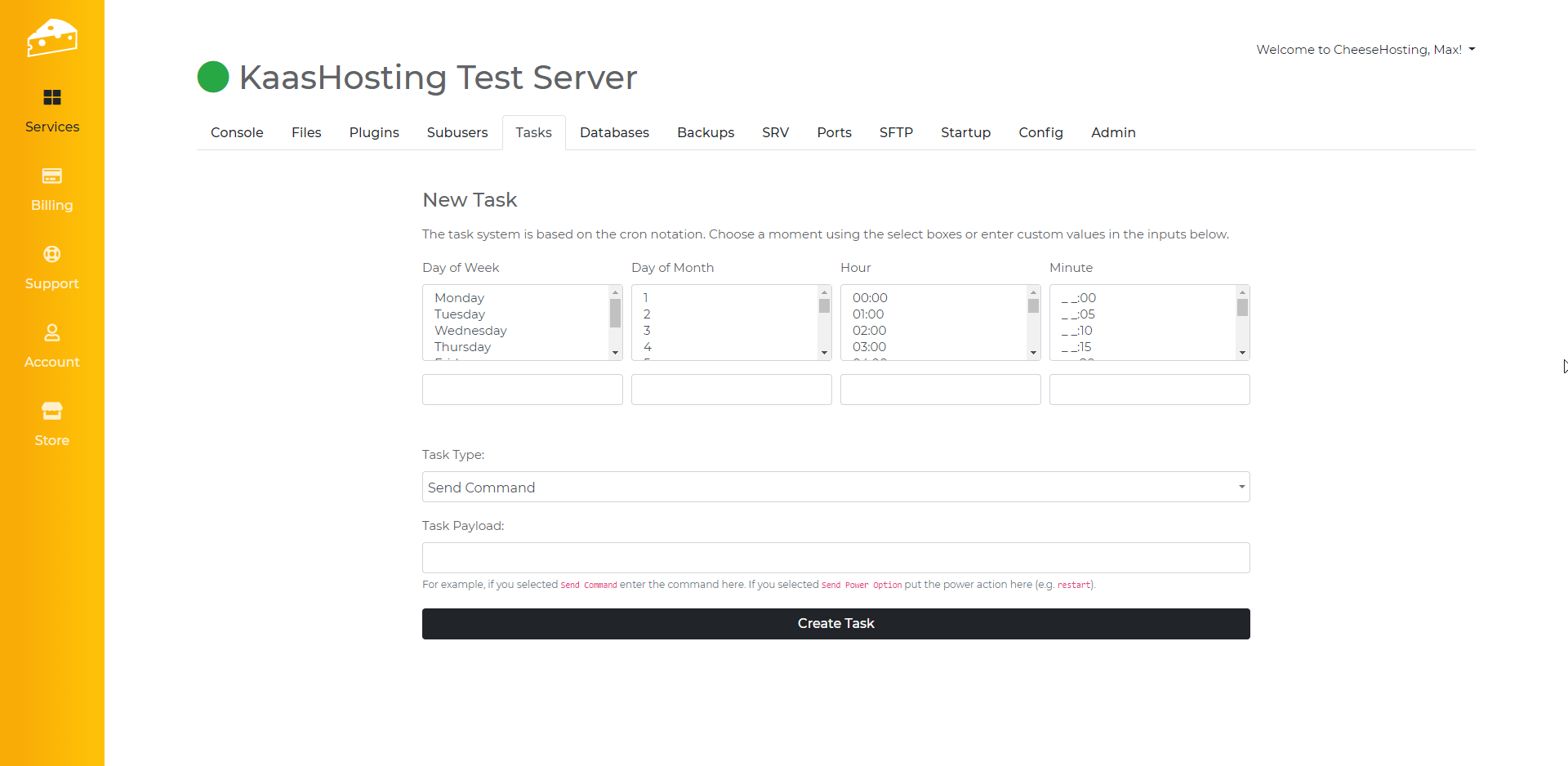Select Wednesday in Day of Week list
1568x766 pixels.
[470, 331]
